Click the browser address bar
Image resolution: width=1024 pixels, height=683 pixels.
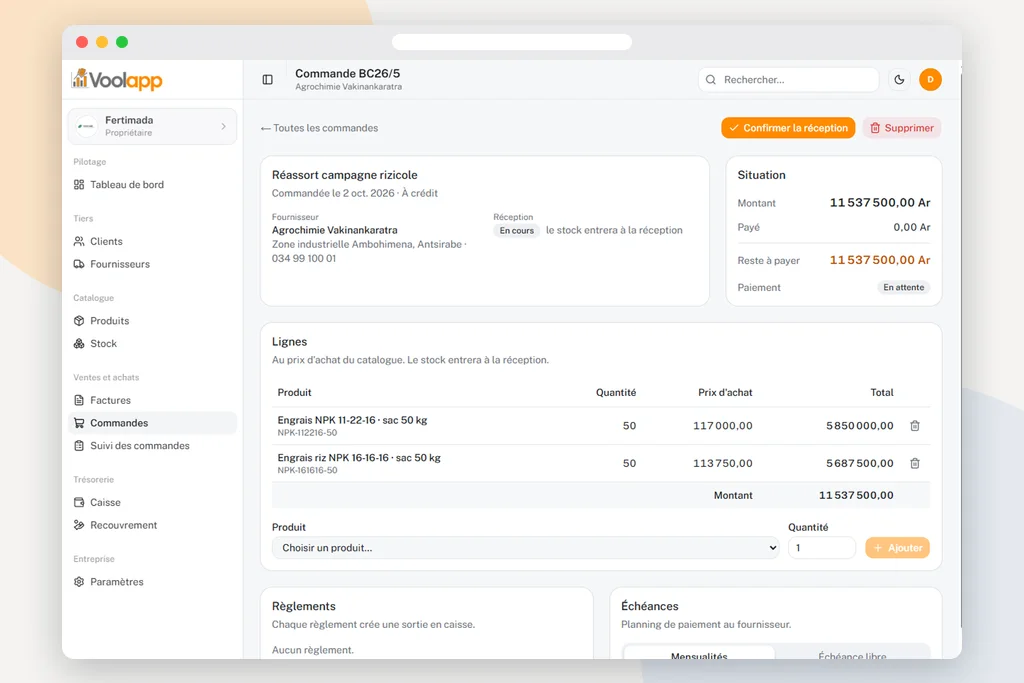(x=512, y=42)
